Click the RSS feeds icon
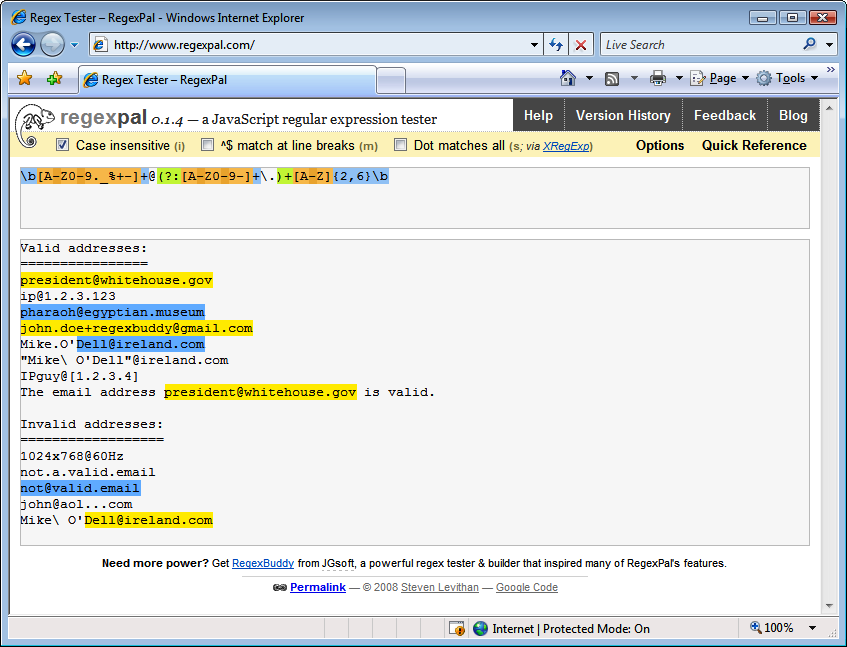Screen dimensions: 847x647 coord(612,78)
